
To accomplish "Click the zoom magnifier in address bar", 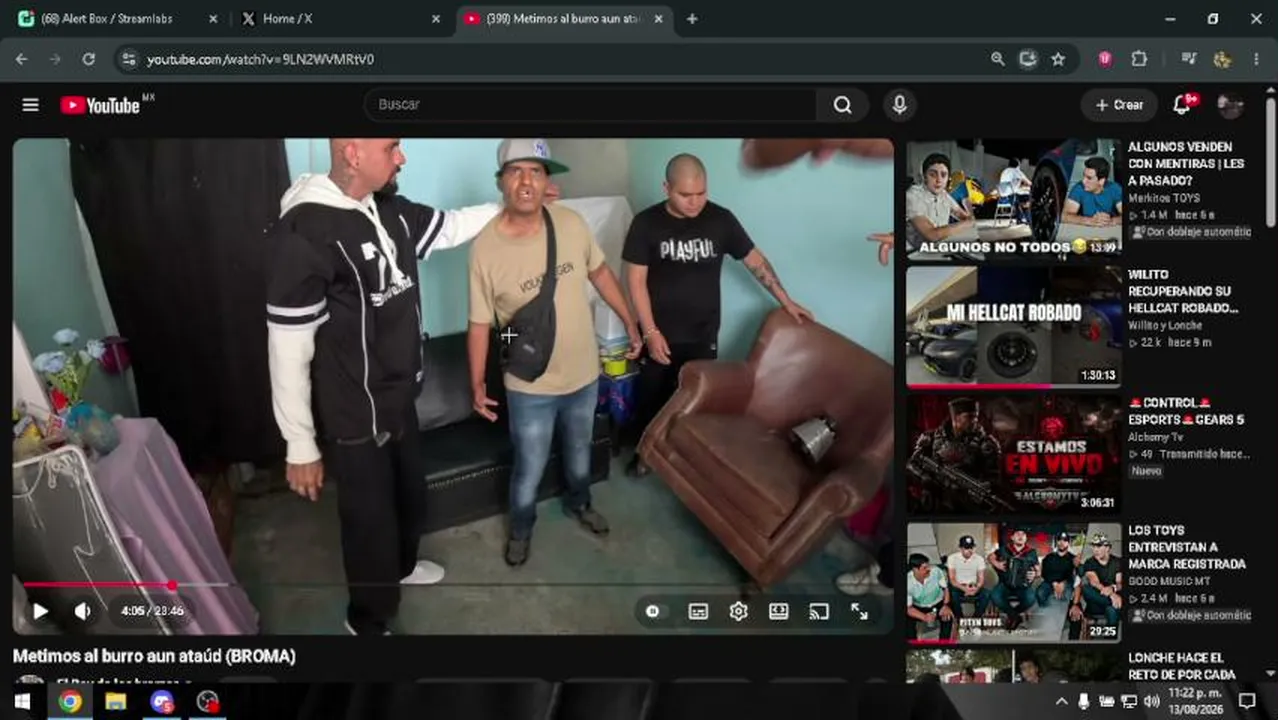I will pyautogui.click(x=998, y=59).
